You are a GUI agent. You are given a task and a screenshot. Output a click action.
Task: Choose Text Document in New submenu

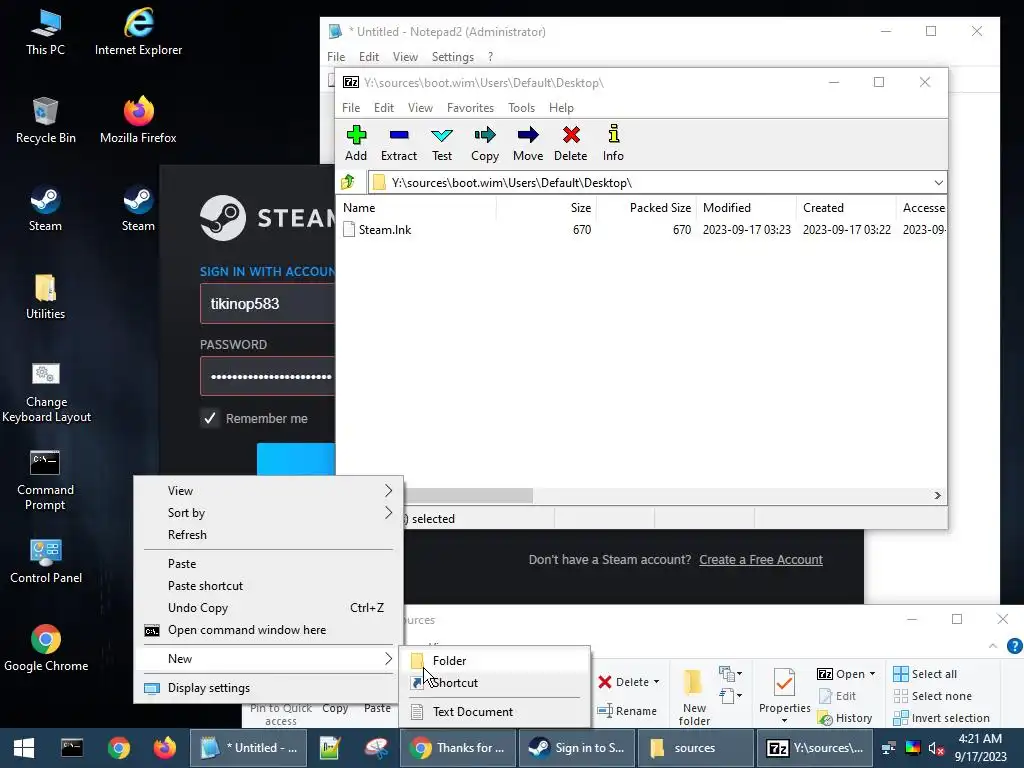point(494,712)
